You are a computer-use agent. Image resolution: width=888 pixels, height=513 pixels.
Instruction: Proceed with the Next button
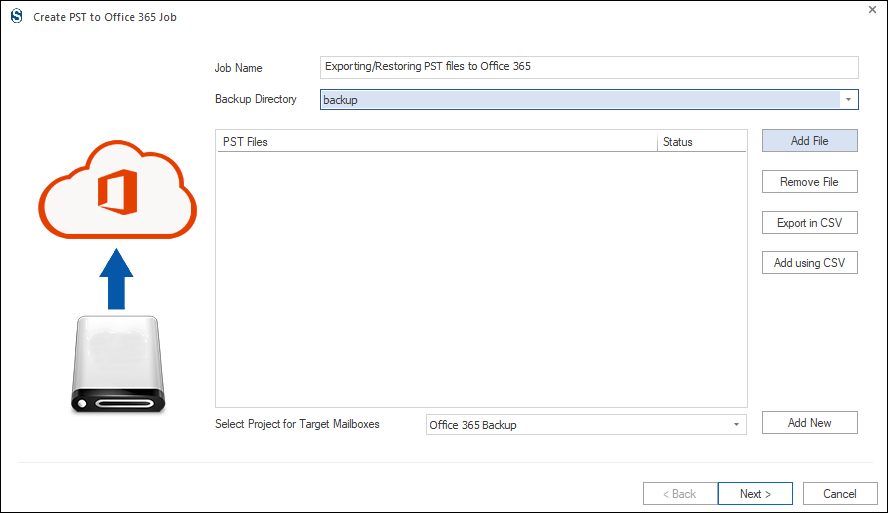[755, 494]
